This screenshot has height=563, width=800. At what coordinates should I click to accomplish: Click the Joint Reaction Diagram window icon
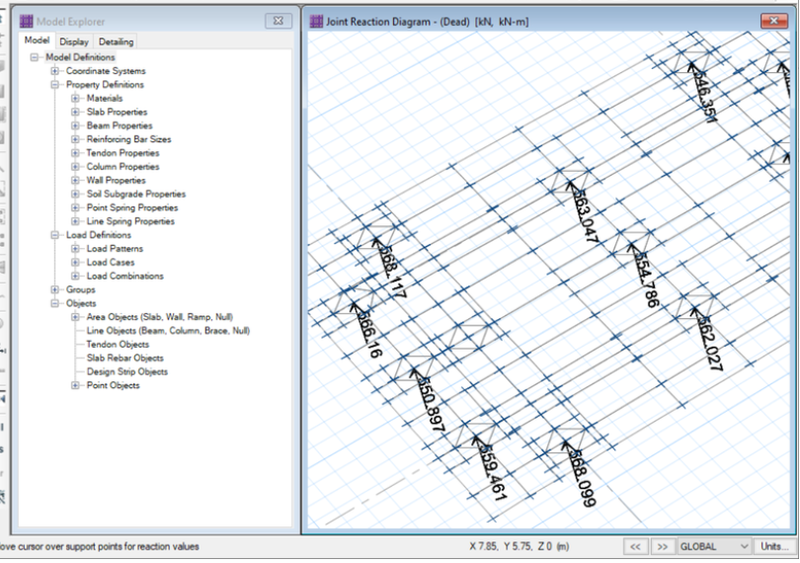click(x=316, y=21)
